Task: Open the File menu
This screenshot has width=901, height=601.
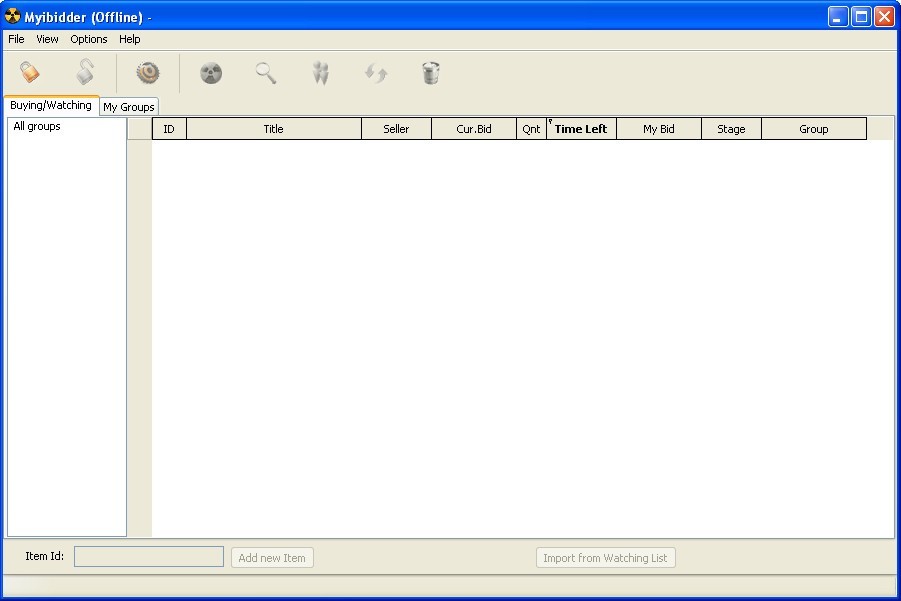Action: (x=15, y=39)
